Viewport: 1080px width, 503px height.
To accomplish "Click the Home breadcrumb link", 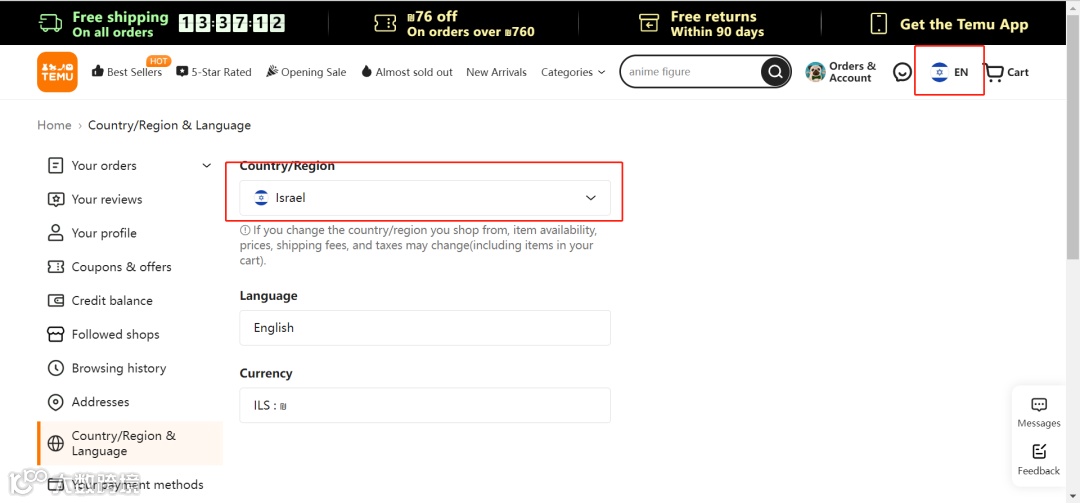I will (x=54, y=125).
